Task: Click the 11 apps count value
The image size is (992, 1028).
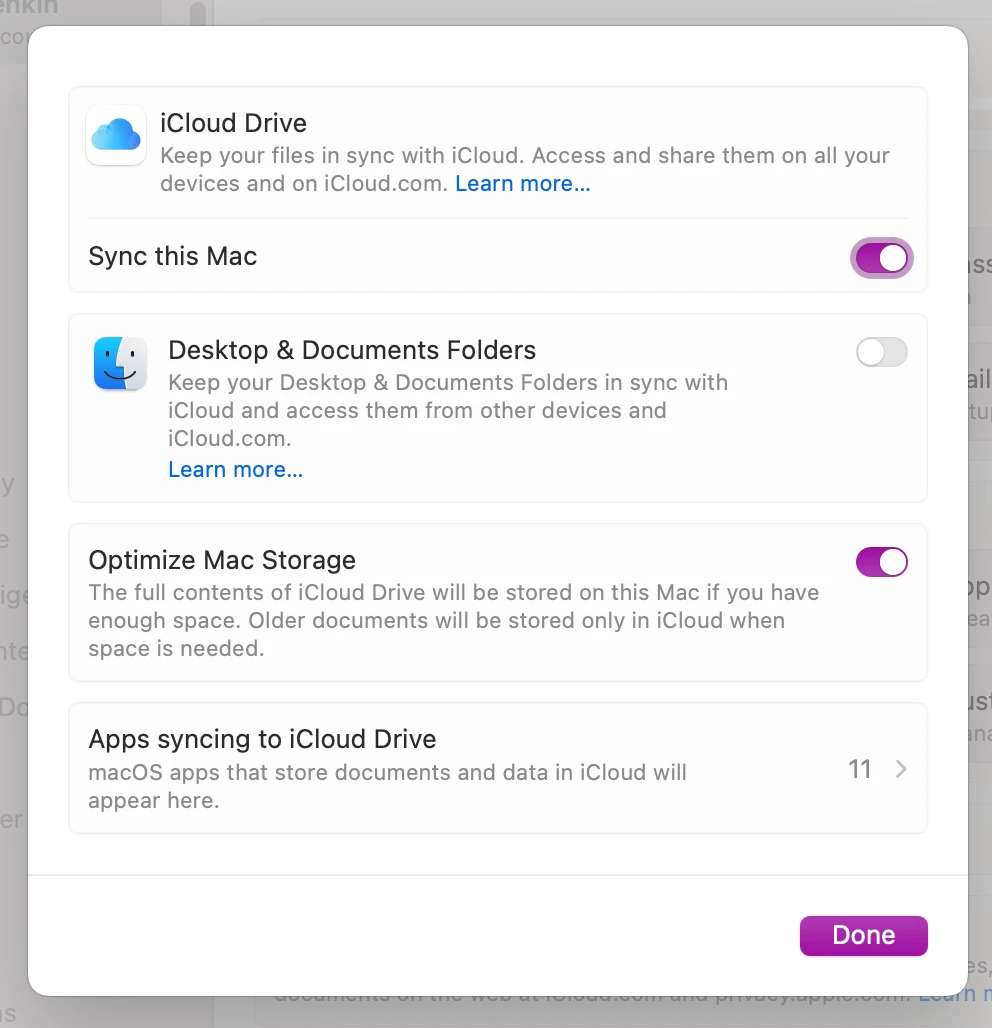Action: pos(860,769)
